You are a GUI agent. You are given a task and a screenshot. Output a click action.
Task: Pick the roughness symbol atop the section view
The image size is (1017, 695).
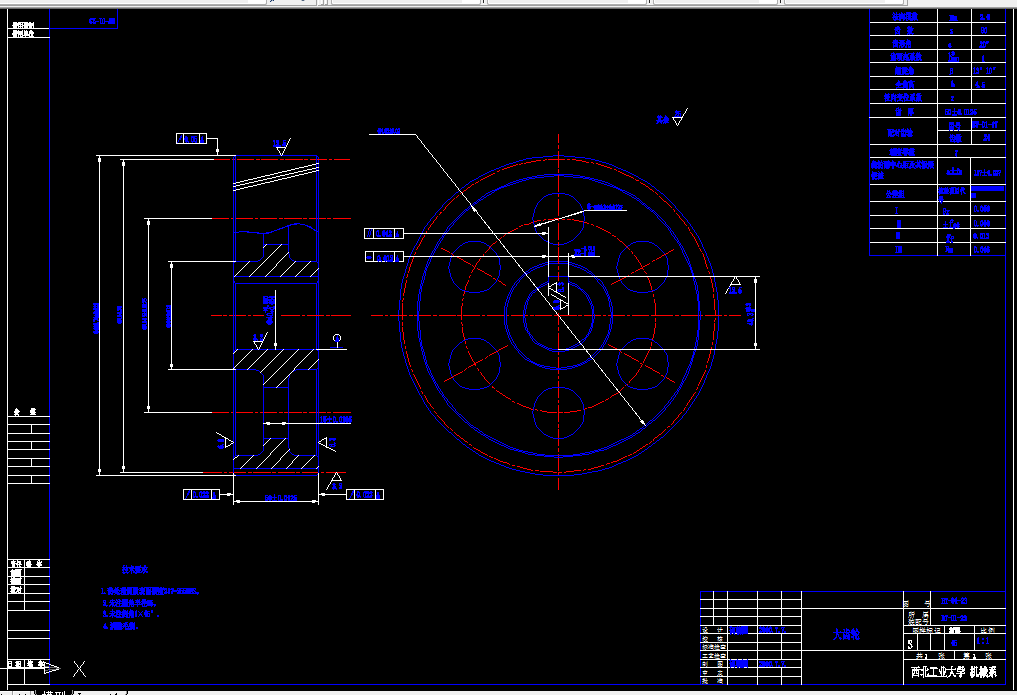click(281, 147)
